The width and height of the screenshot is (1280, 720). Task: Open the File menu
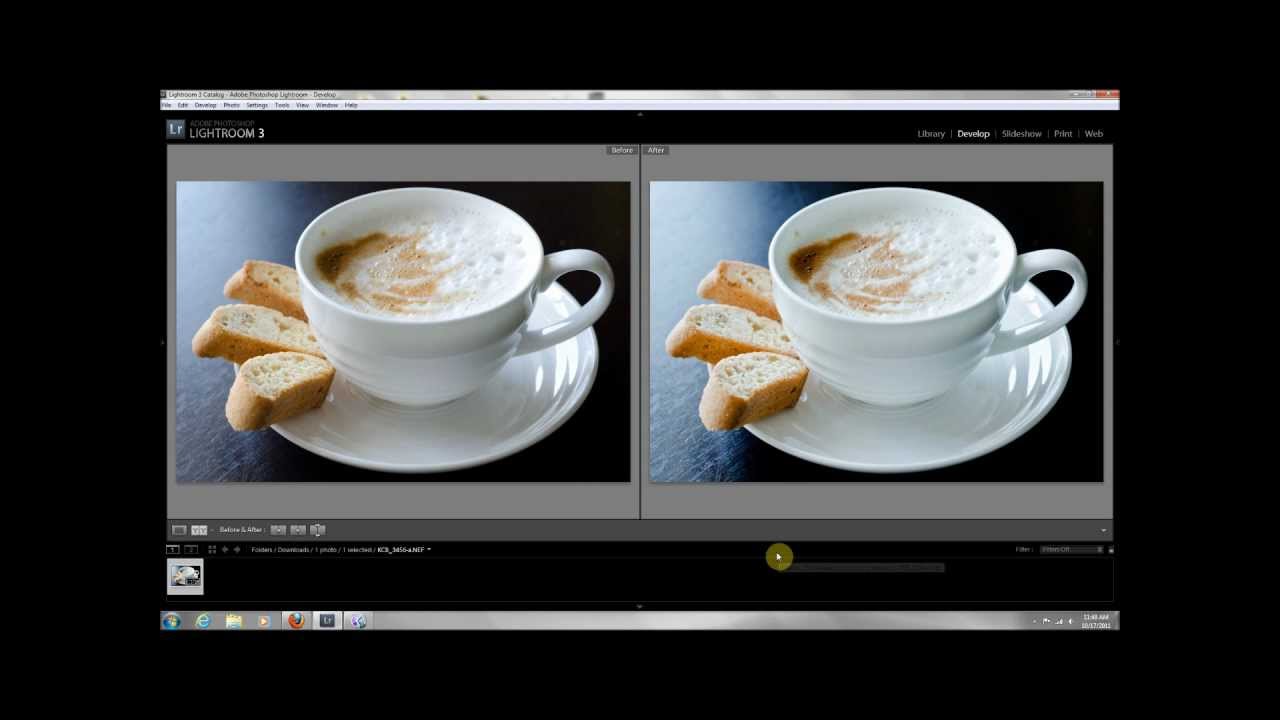click(x=167, y=105)
